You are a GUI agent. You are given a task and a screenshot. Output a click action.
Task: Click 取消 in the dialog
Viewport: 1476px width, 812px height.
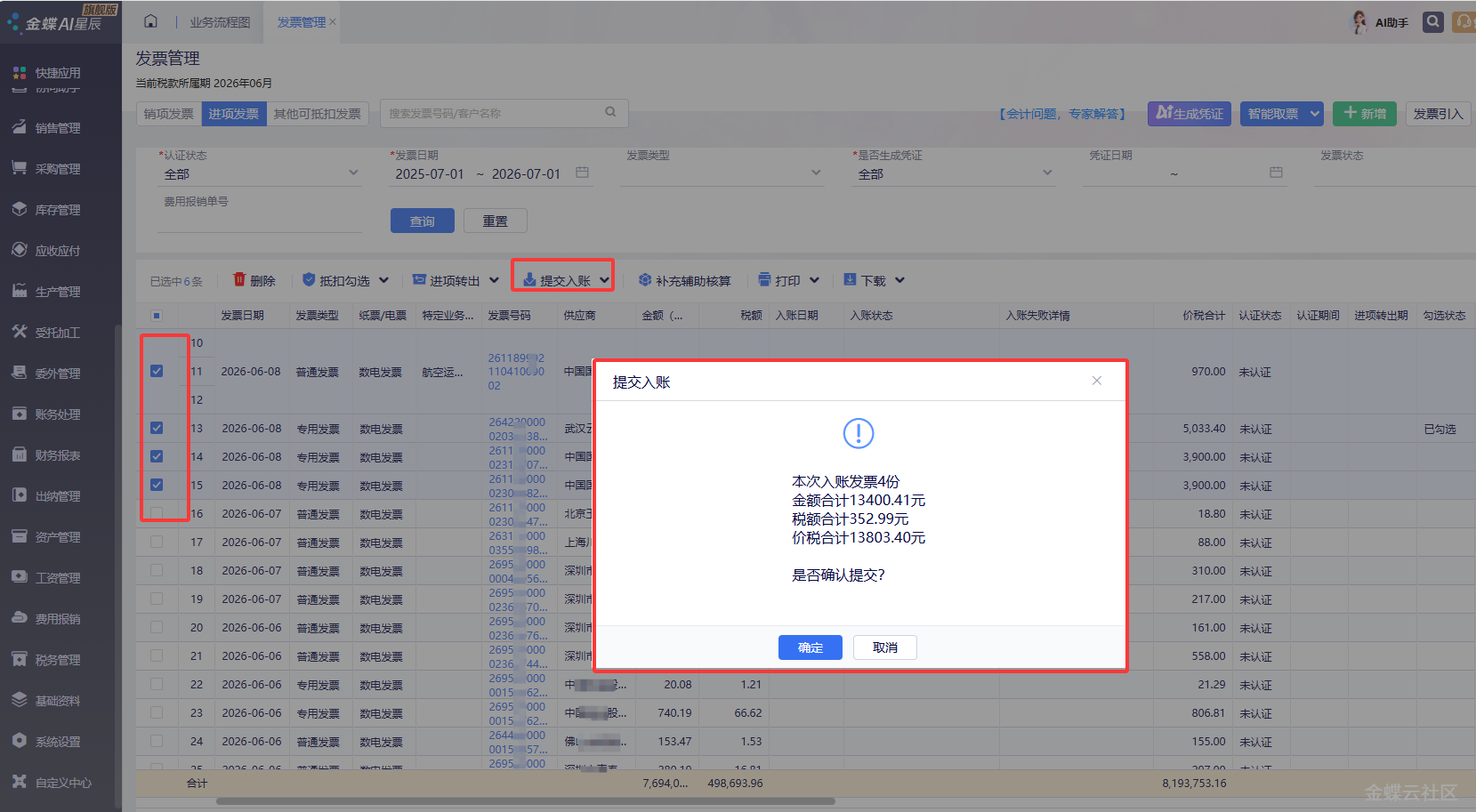click(x=884, y=647)
